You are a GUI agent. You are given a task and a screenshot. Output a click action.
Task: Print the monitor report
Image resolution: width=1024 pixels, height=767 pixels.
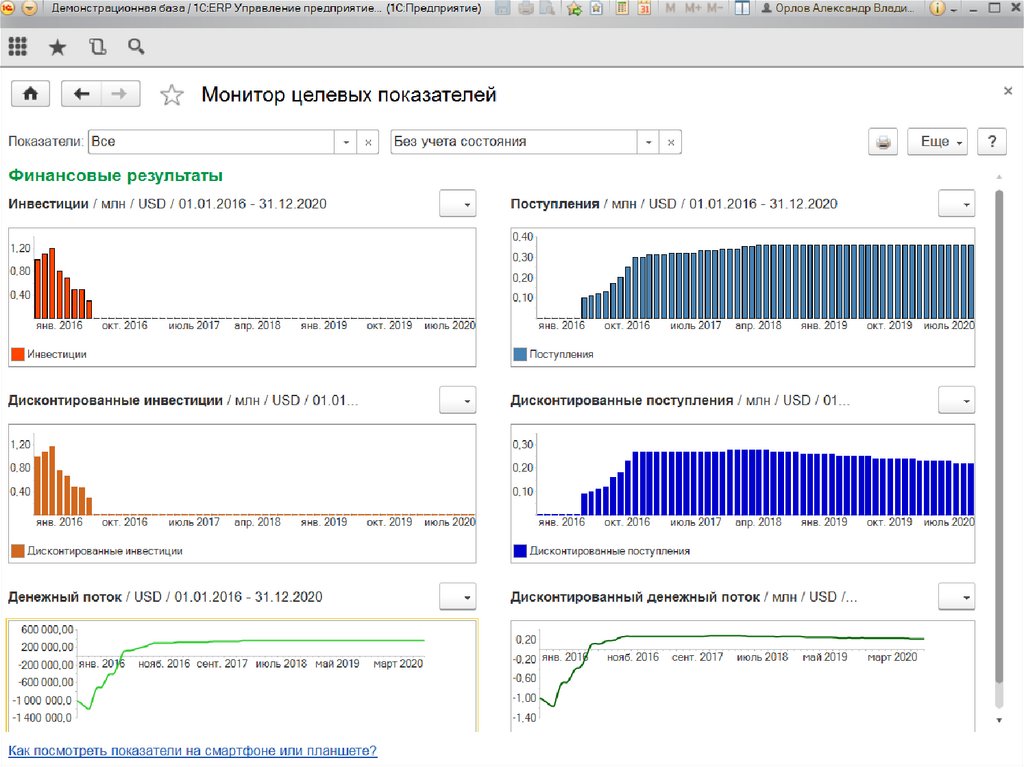click(883, 142)
